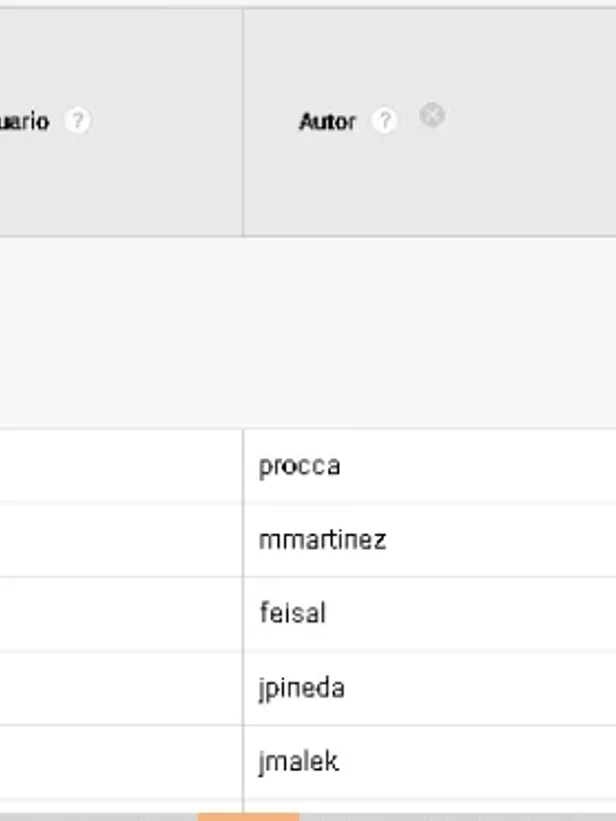The width and height of the screenshot is (616, 821).
Task: Click the empty Usuario cell in procca row
Action: point(120,466)
